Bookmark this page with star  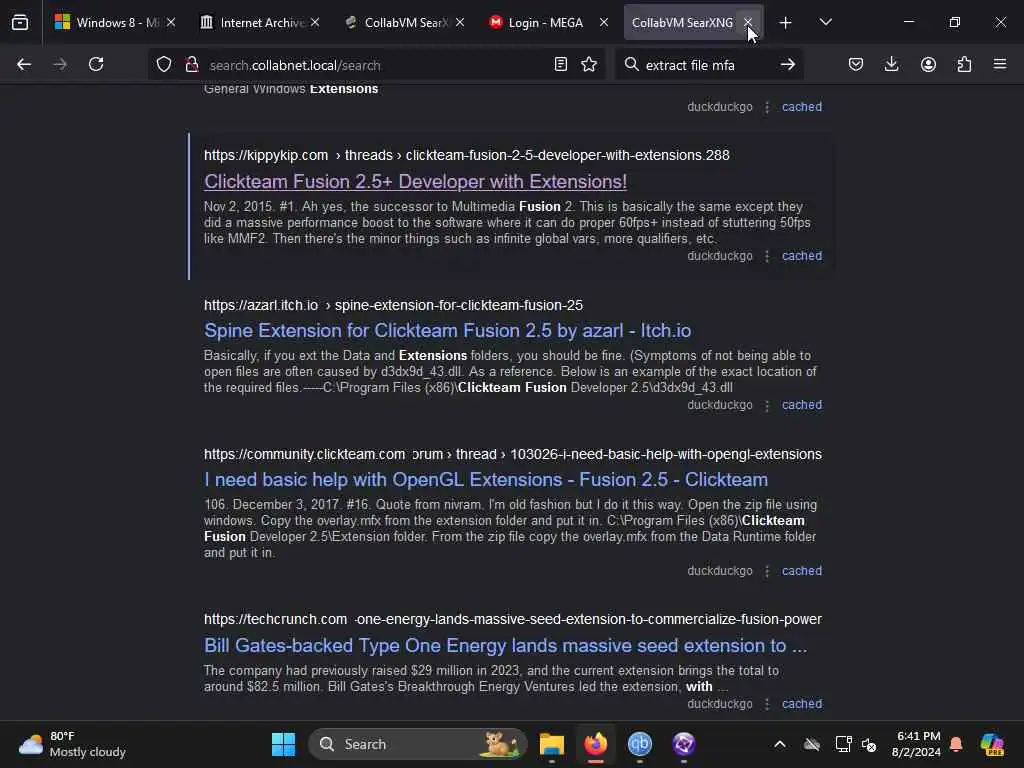pos(589,65)
